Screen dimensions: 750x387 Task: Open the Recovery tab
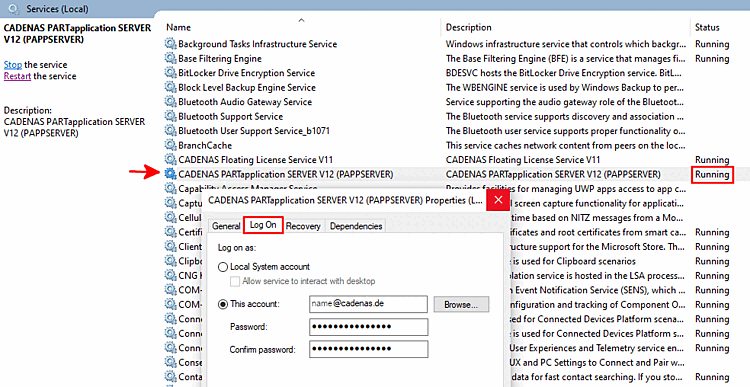[x=303, y=226]
